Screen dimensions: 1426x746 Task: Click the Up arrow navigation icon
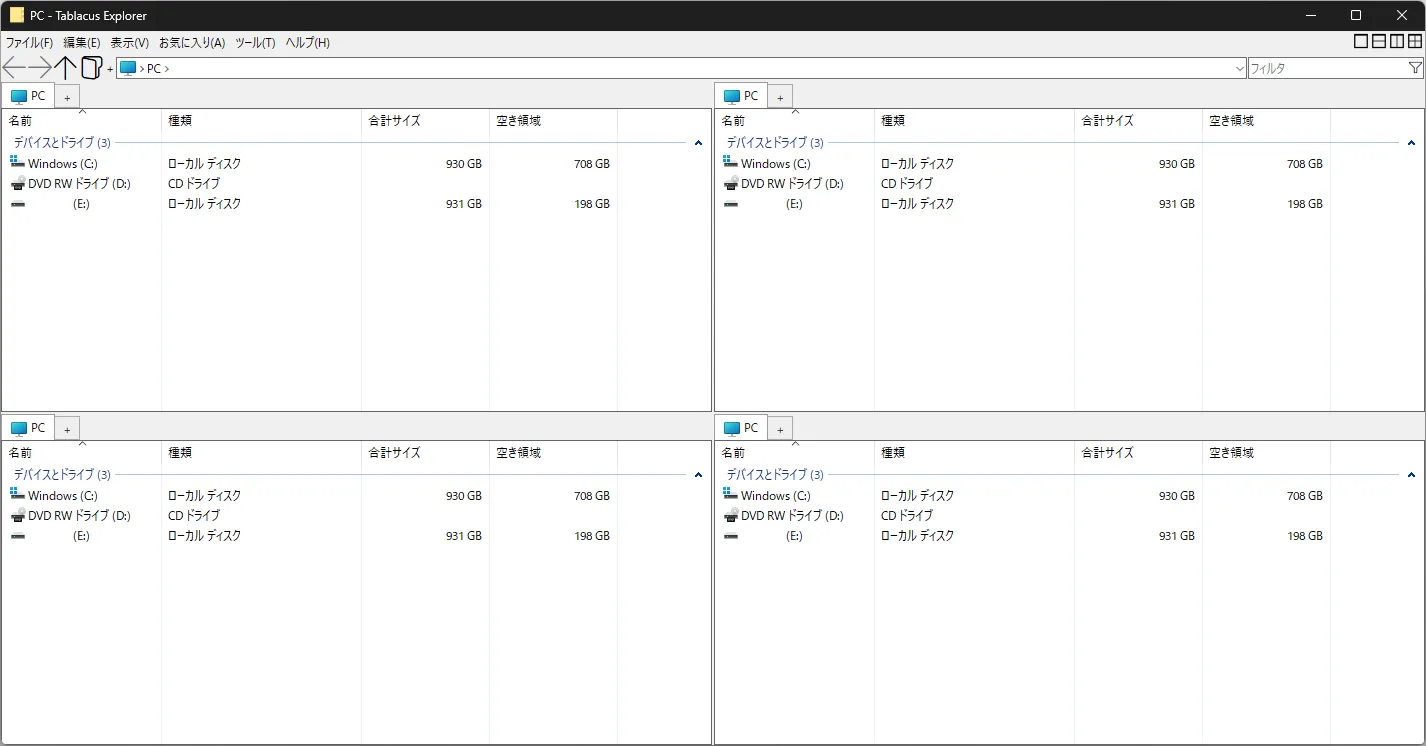65,68
